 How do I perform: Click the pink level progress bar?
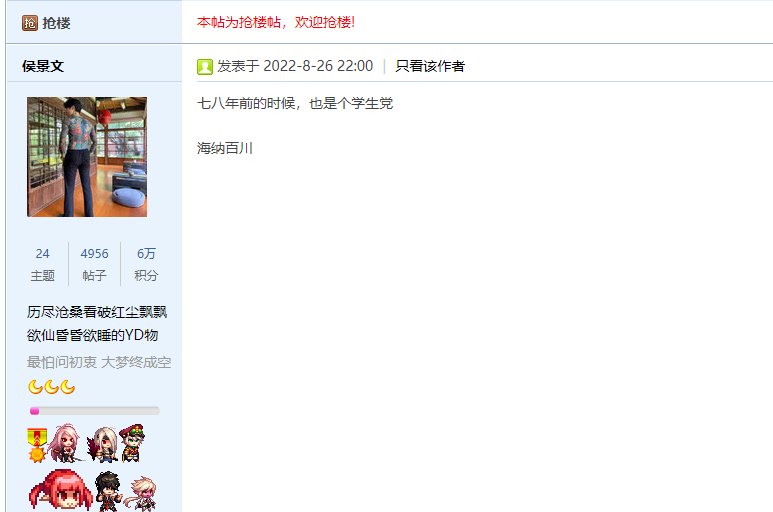(x=94, y=410)
